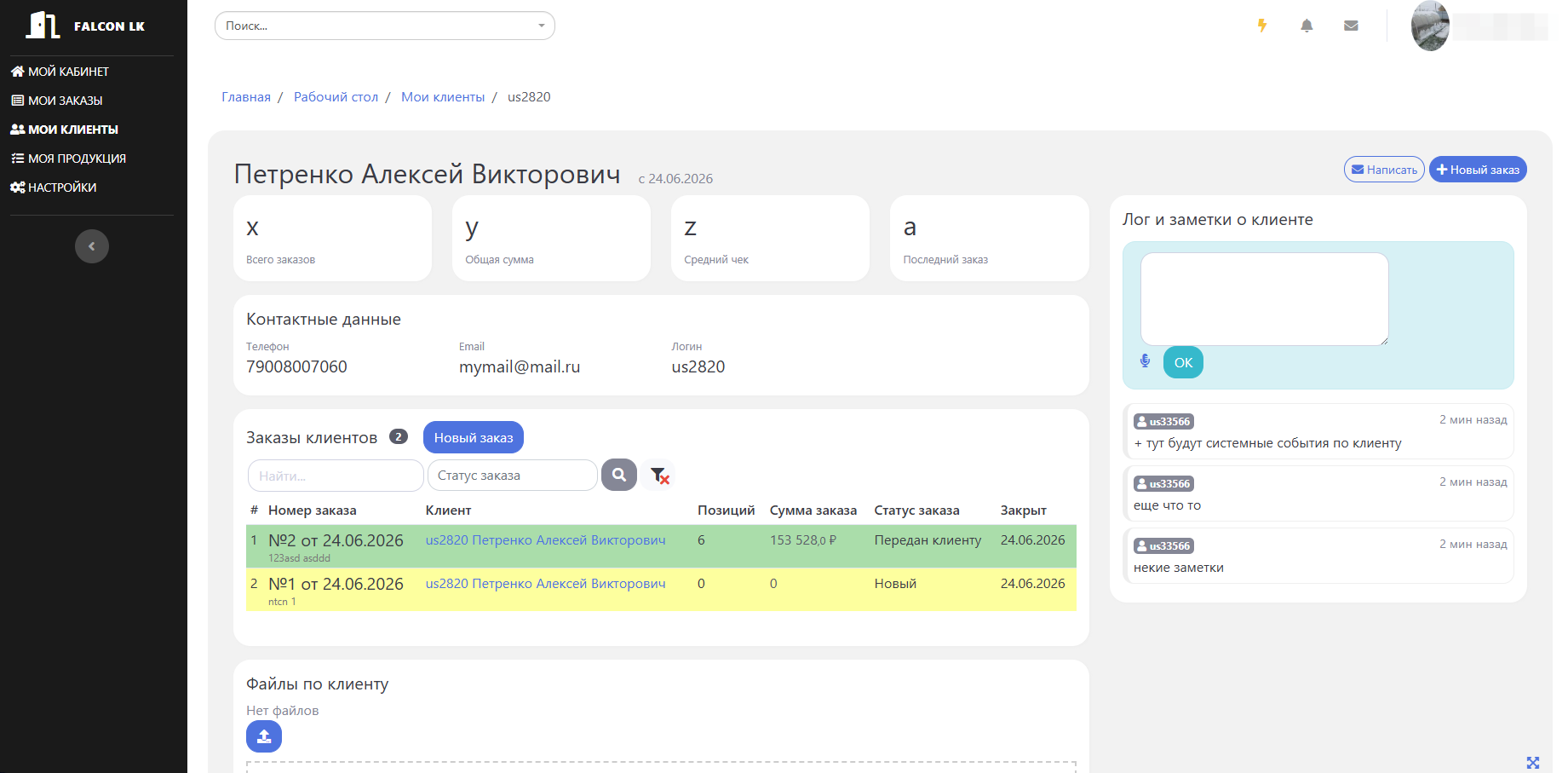The image size is (1568, 773).
Task: Click the Сумма заказа column header
Action: click(813, 511)
